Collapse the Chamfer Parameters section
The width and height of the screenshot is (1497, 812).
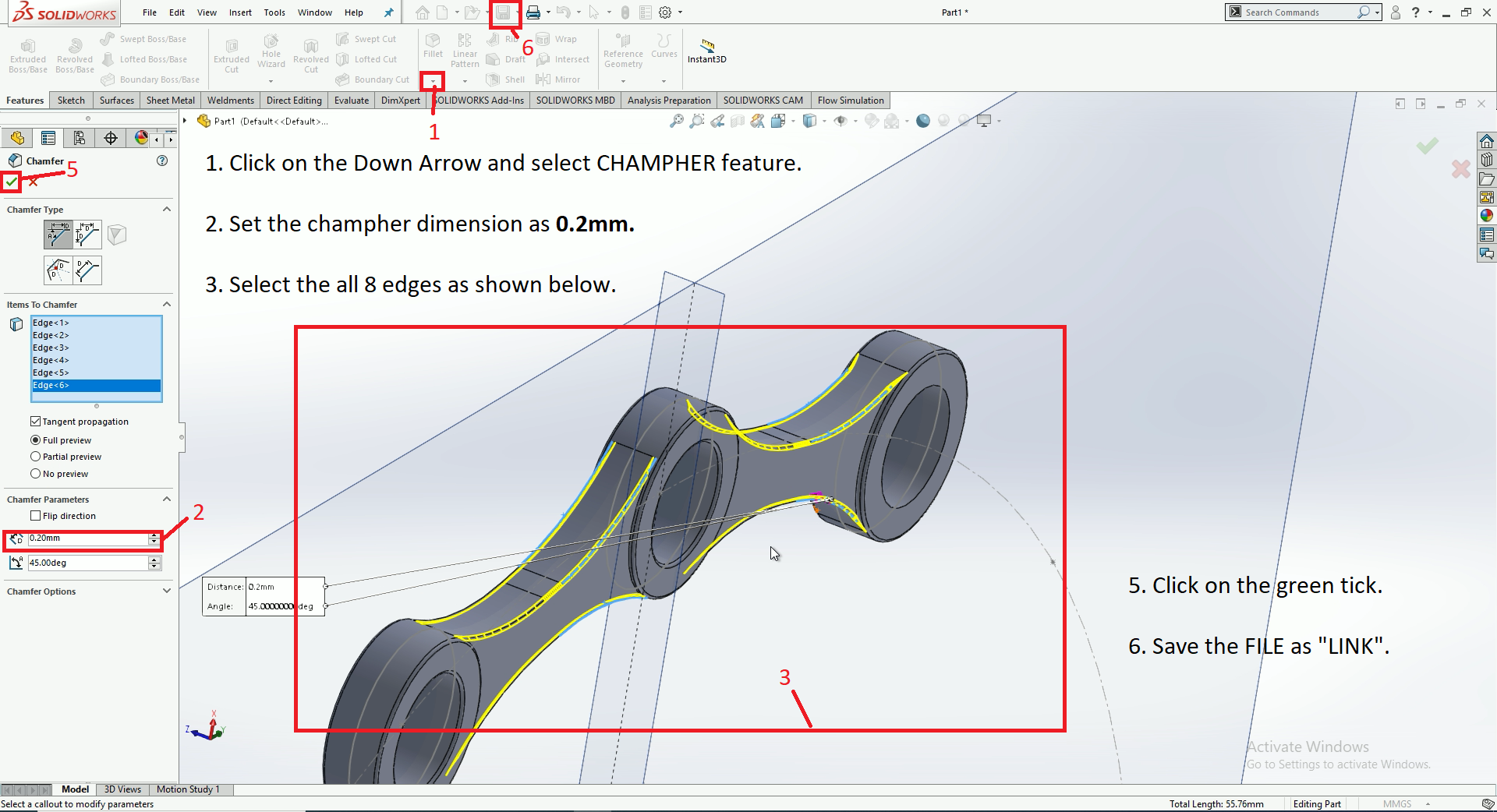(x=166, y=500)
